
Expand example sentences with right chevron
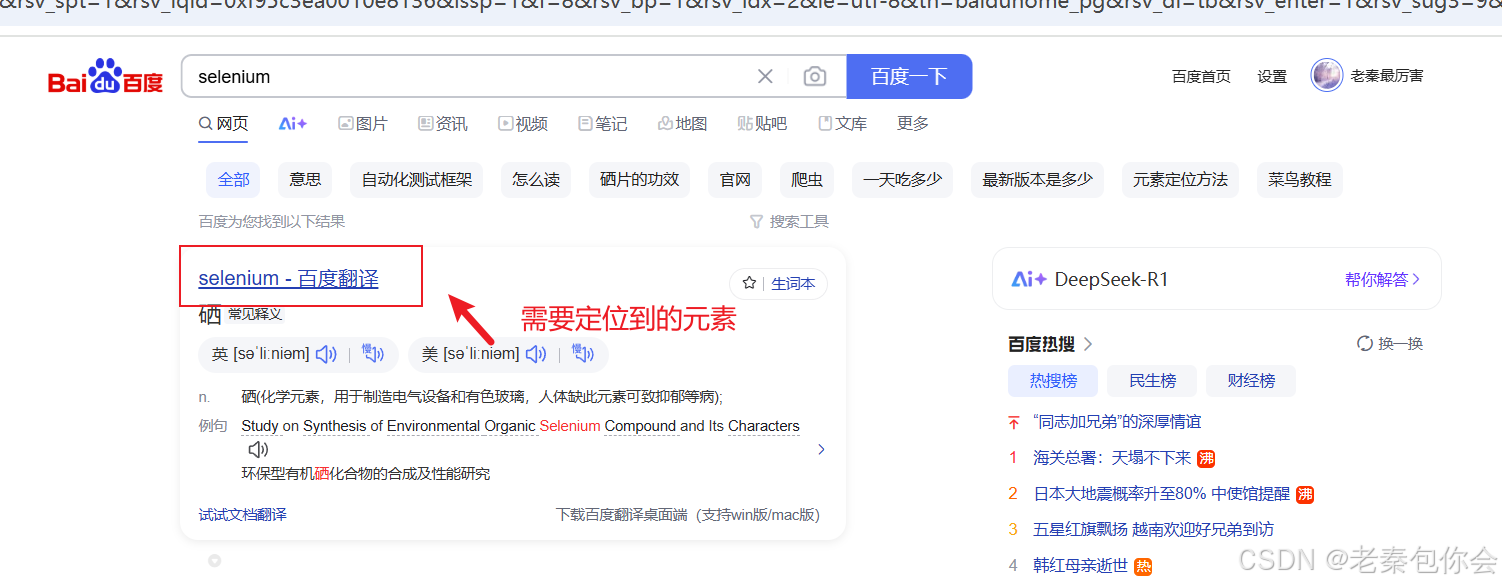tap(821, 450)
